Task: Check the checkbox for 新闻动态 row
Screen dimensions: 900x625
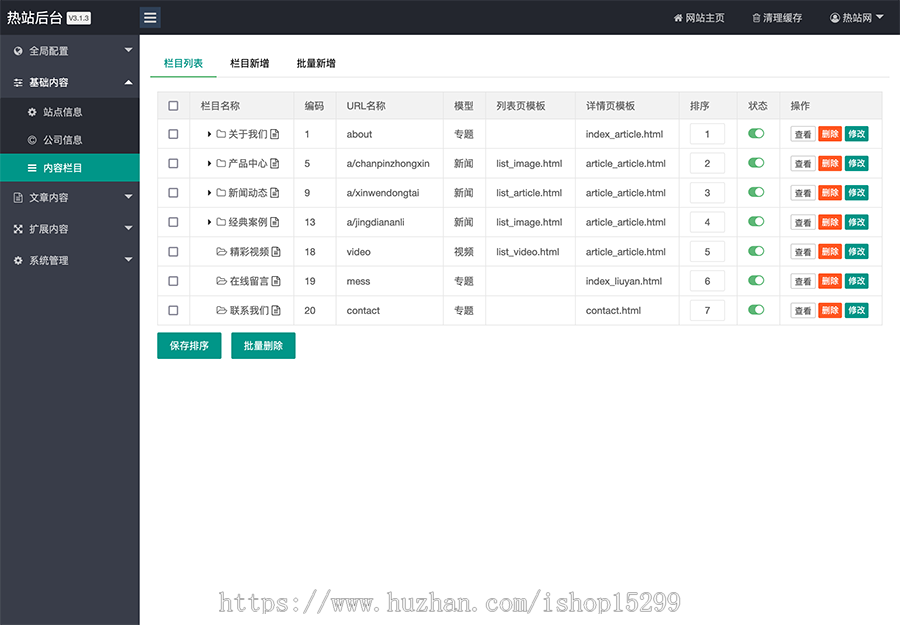Action: [x=173, y=193]
